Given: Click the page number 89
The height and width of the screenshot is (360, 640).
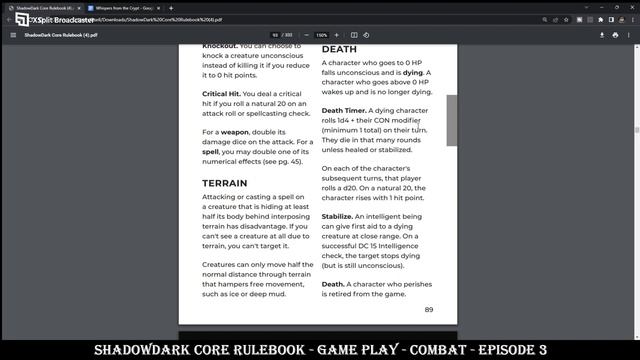Looking at the screenshot, I should pyautogui.click(x=429, y=310).
